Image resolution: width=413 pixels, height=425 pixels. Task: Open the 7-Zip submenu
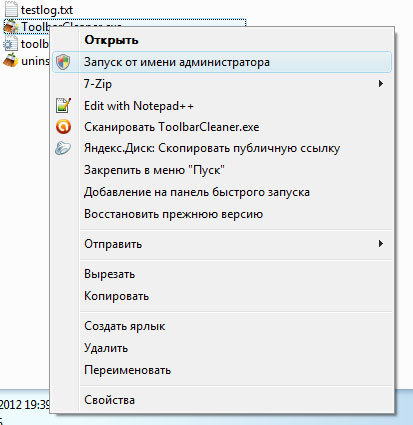222,84
